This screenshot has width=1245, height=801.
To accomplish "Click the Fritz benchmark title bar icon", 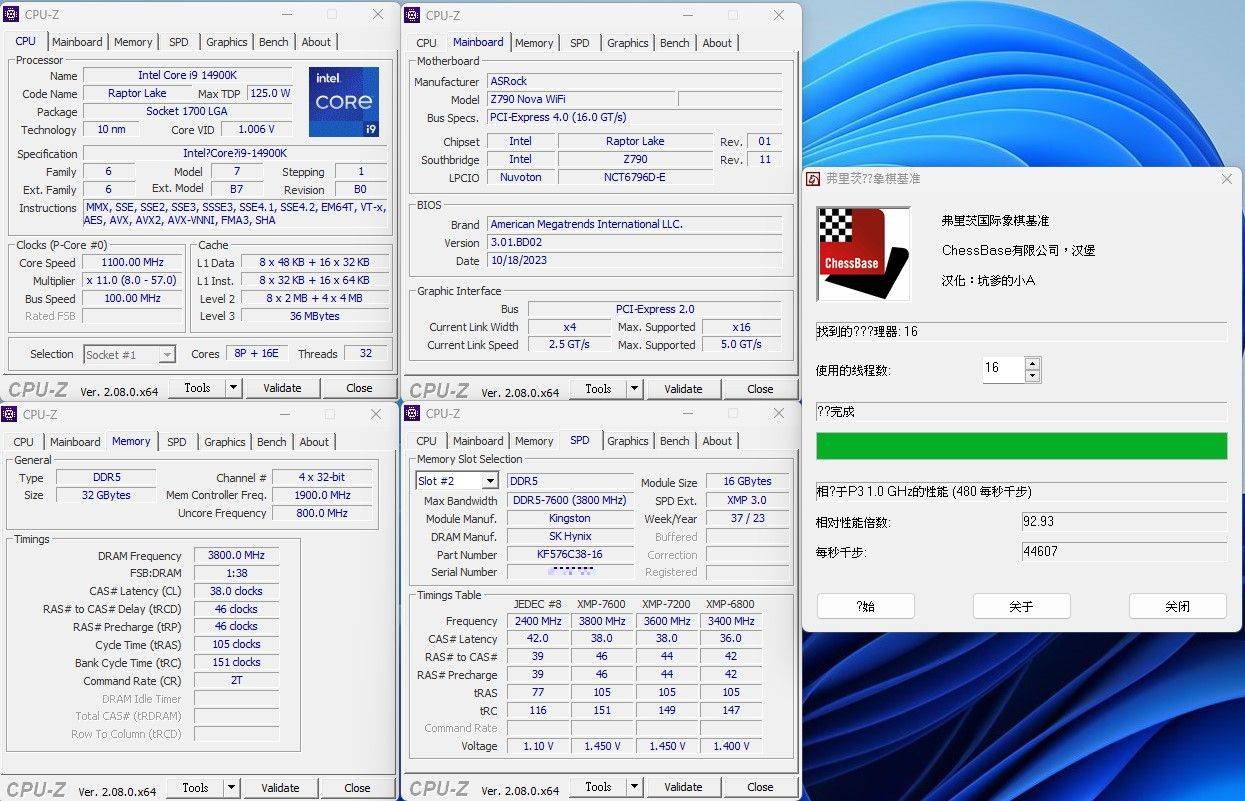I will point(814,179).
